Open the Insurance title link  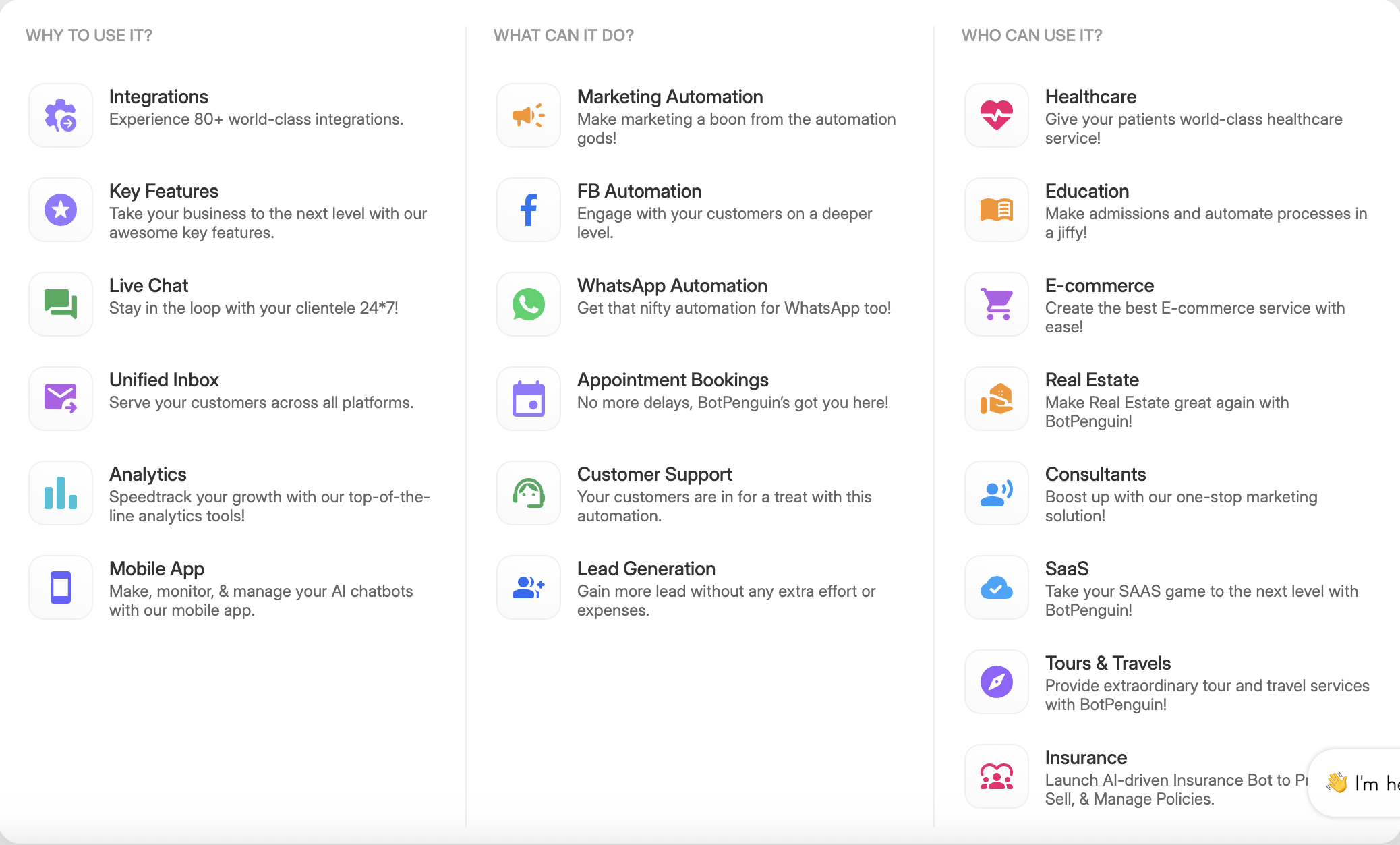tap(1086, 757)
